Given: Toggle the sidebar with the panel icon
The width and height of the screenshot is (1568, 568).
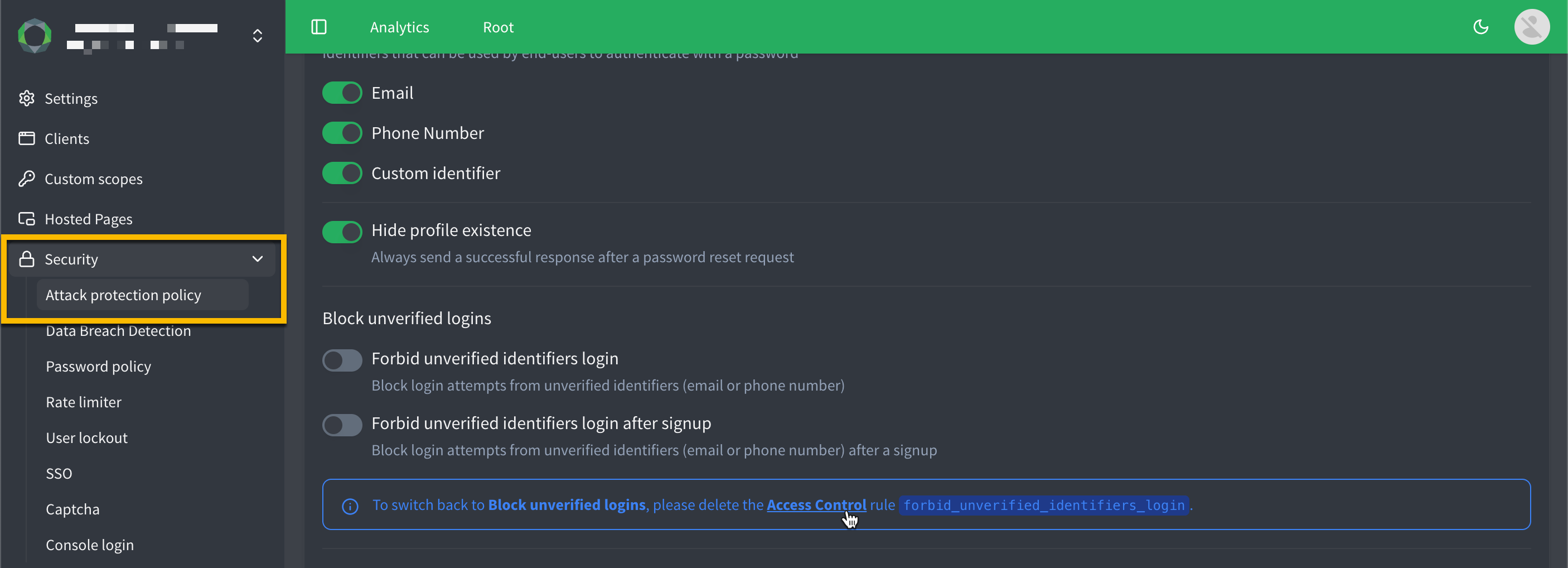Looking at the screenshot, I should (x=319, y=27).
